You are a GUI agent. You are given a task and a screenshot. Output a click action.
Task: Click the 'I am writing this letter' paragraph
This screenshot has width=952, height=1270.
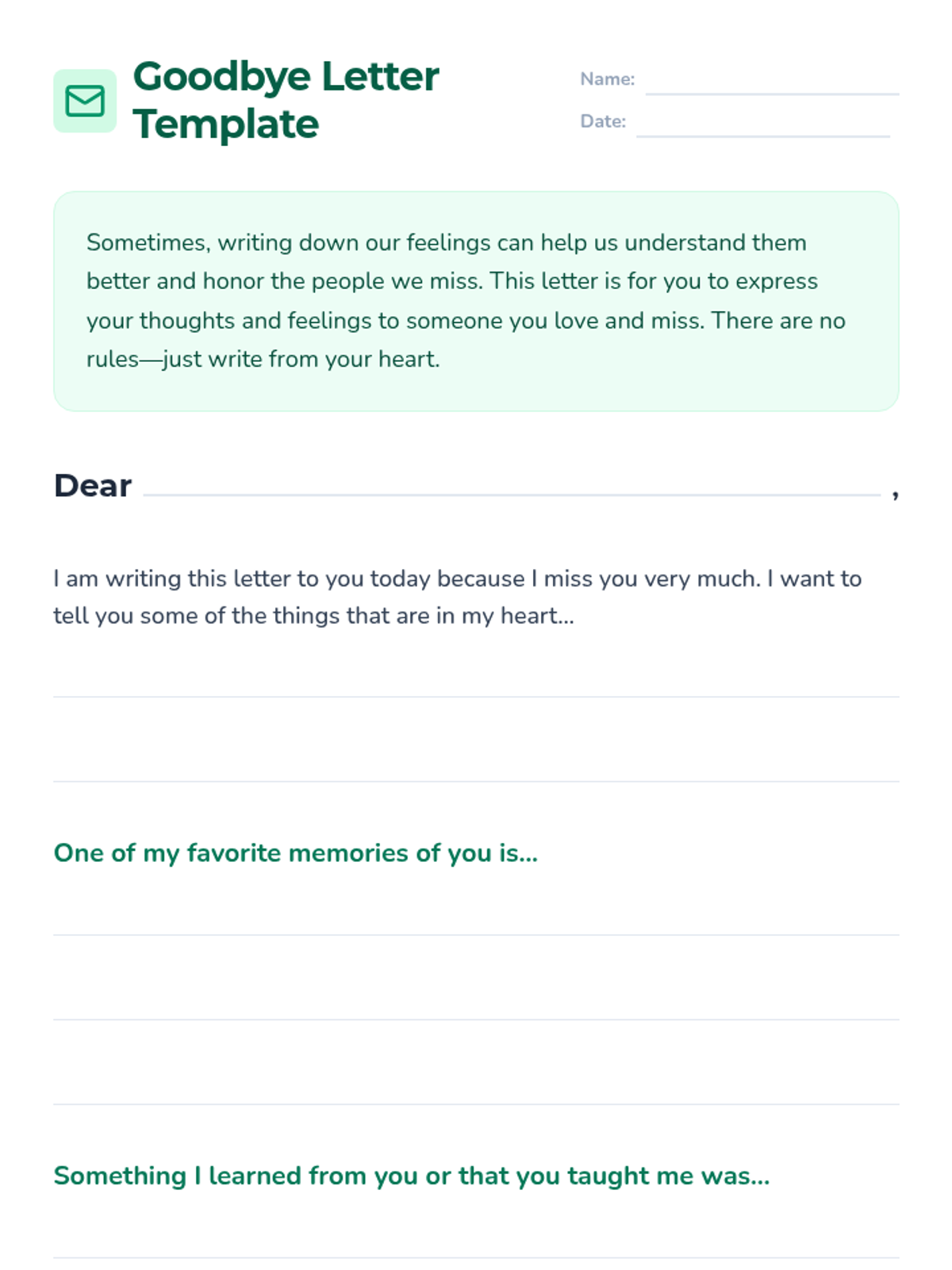458,597
